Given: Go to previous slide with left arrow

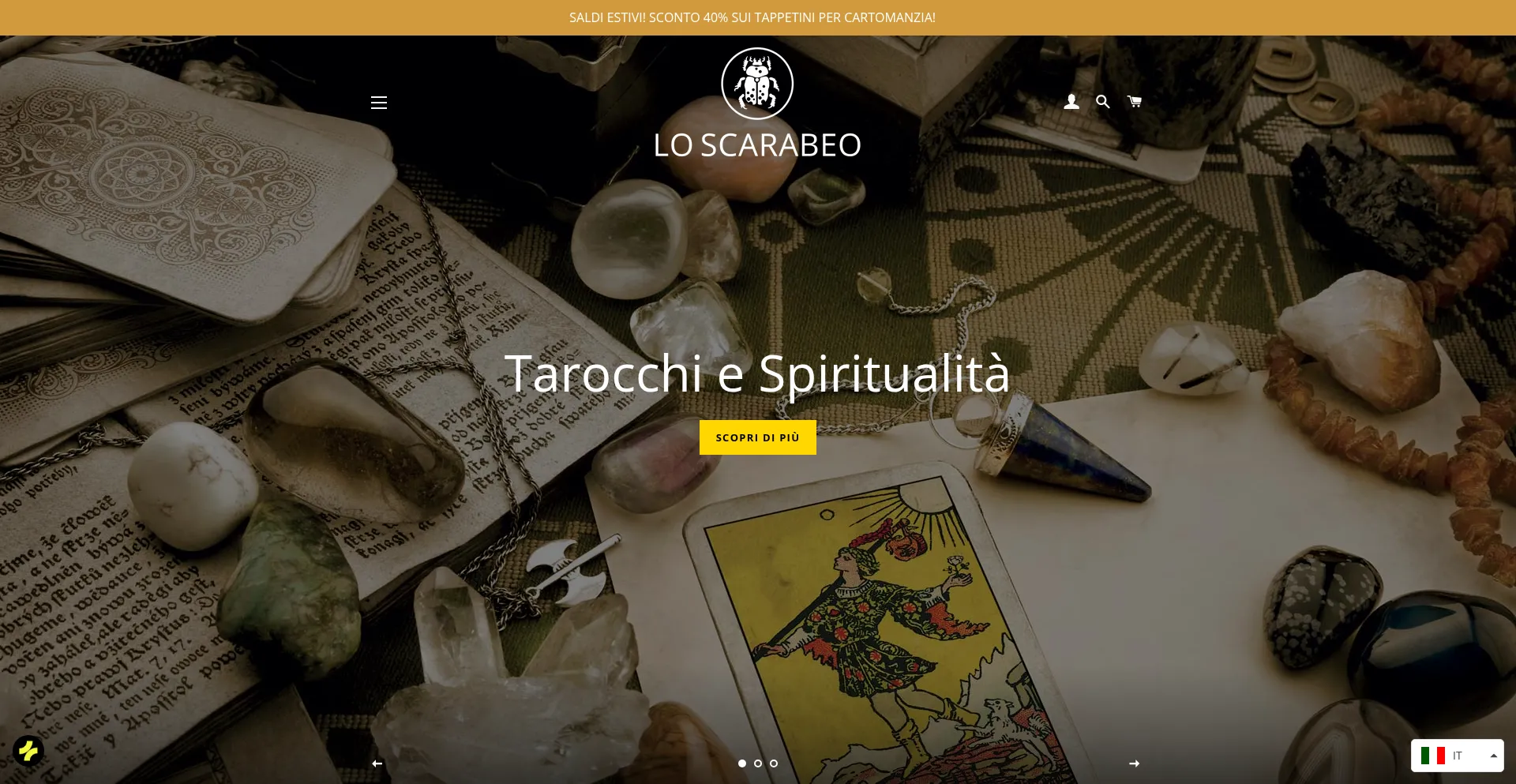Looking at the screenshot, I should (377, 763).
